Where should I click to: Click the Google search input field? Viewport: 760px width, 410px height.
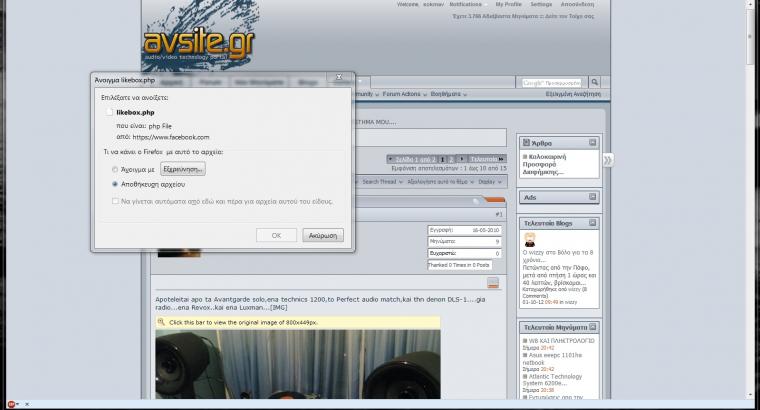tap(552, 83)
